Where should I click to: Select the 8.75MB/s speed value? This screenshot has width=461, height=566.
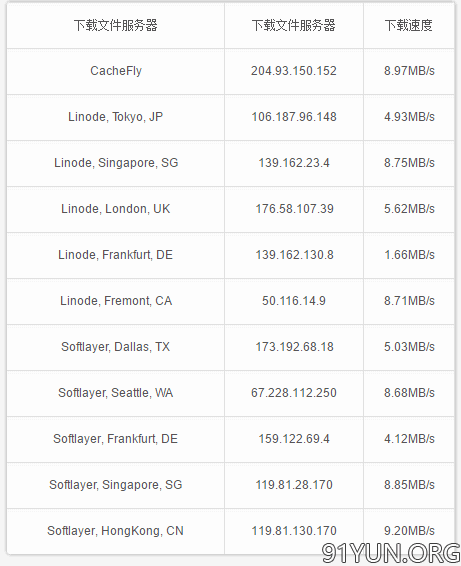[409, 163]
